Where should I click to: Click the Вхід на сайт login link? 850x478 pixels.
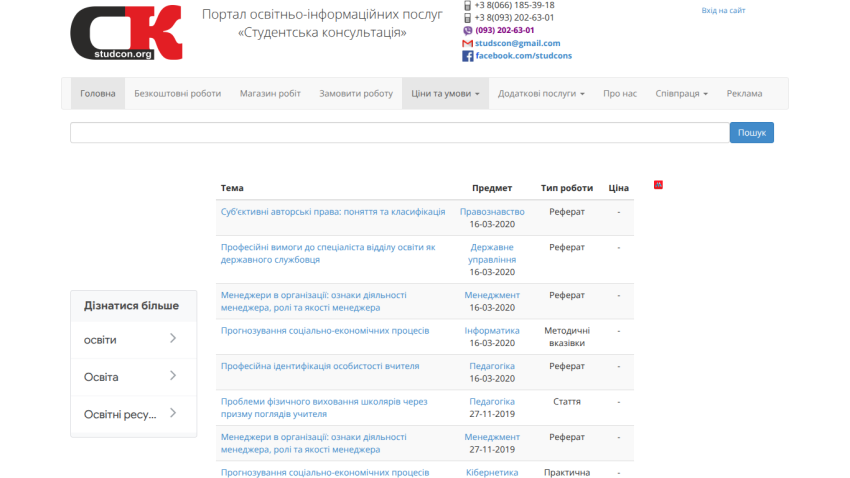pos(723,10)
